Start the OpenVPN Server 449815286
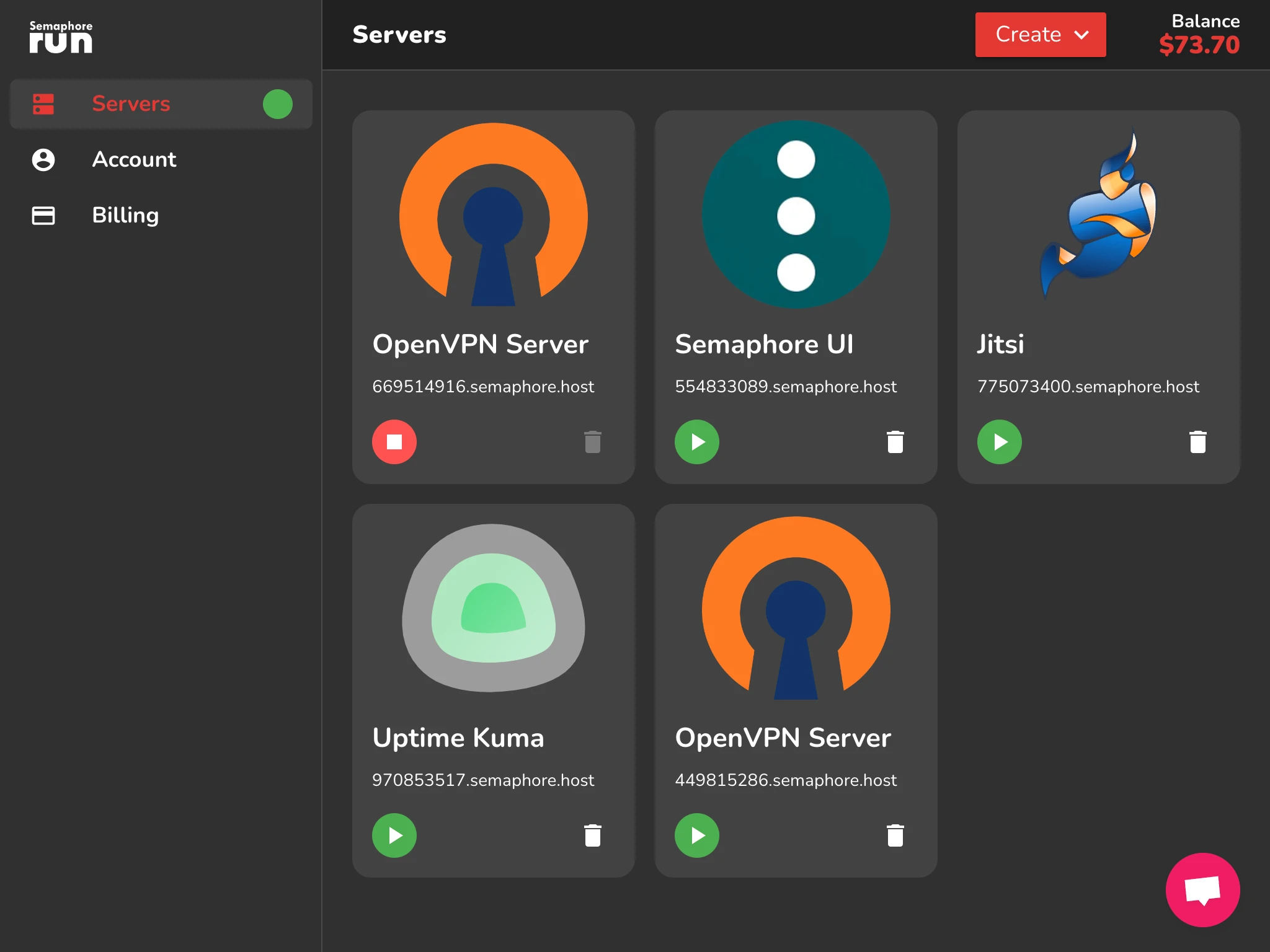This screenshot has width=1270, height=952. [697, 835]
